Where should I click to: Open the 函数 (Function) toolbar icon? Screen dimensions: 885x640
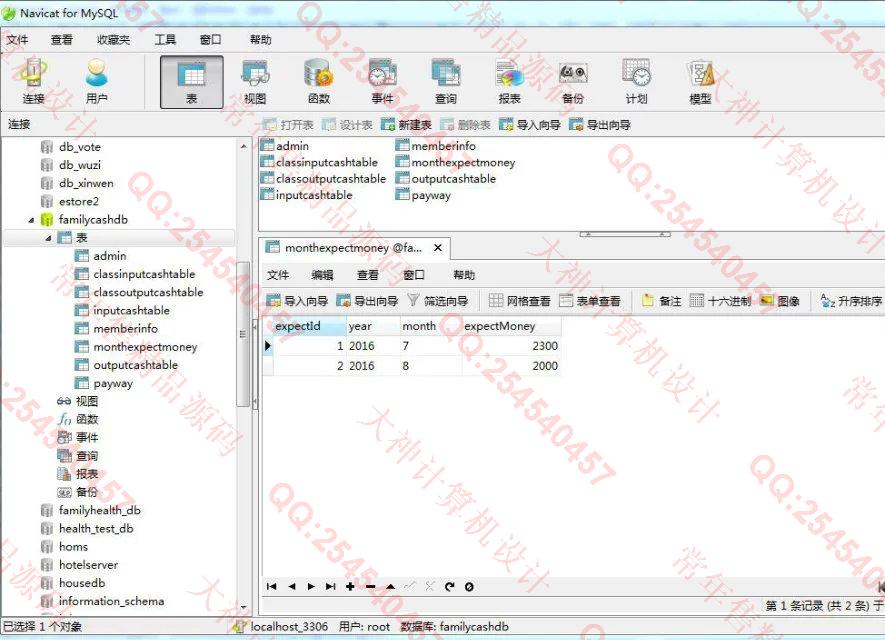319,82
